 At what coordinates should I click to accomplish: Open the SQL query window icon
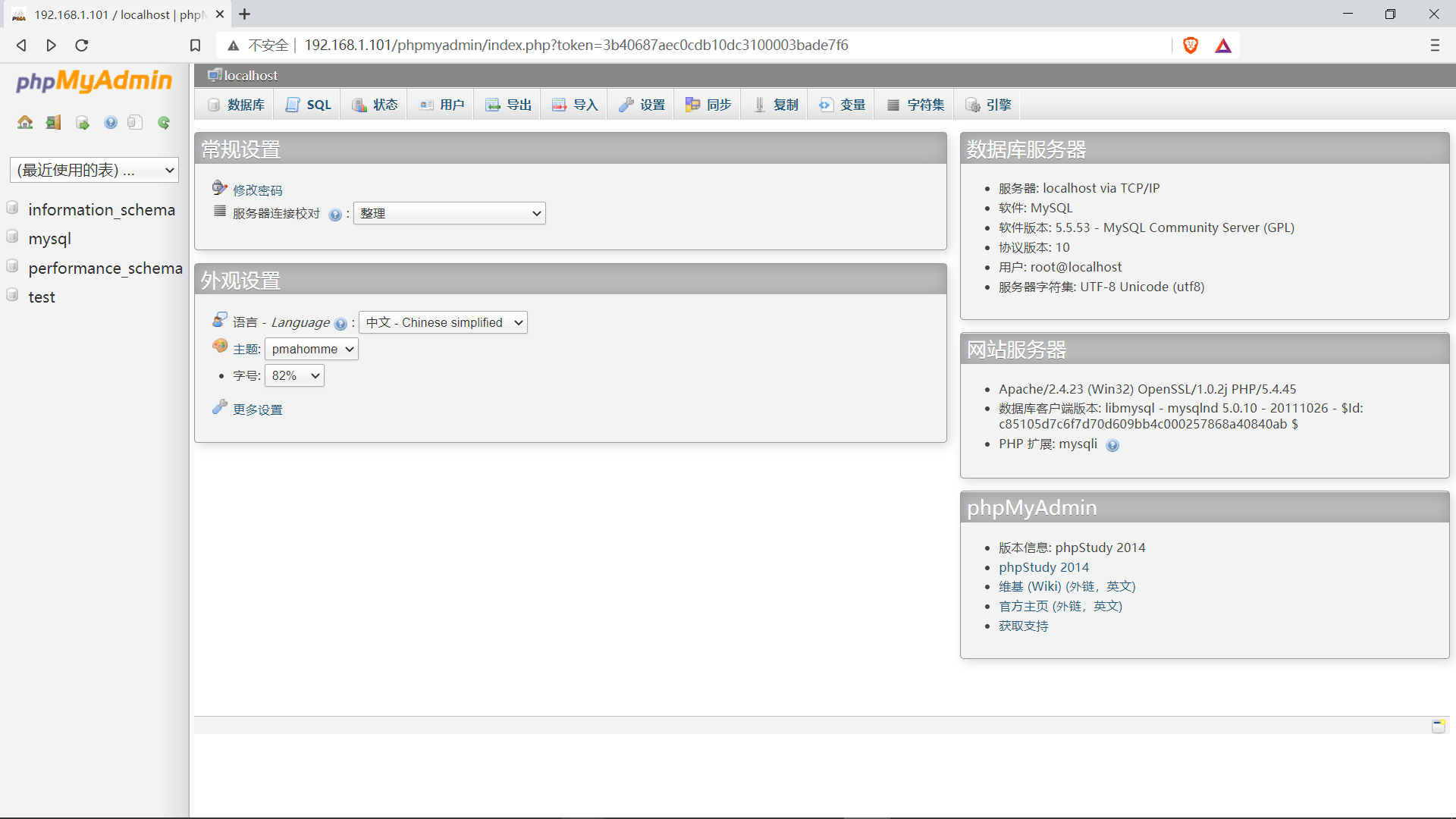tap(82, 122)
